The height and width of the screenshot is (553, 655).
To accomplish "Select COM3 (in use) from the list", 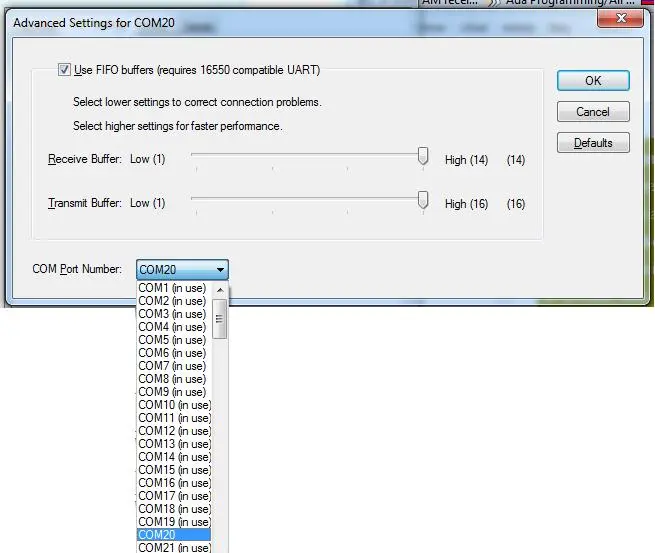I will (172, 314).
